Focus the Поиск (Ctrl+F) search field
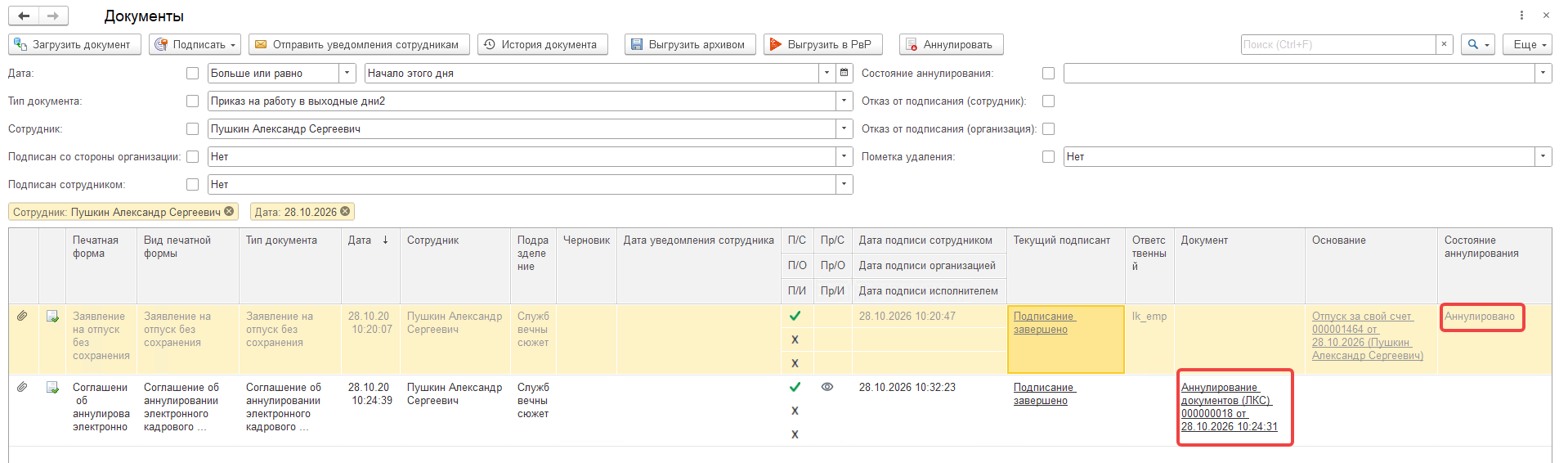Image resolution: width=1568 pixels, height=463 pixels. point(1338,44)
